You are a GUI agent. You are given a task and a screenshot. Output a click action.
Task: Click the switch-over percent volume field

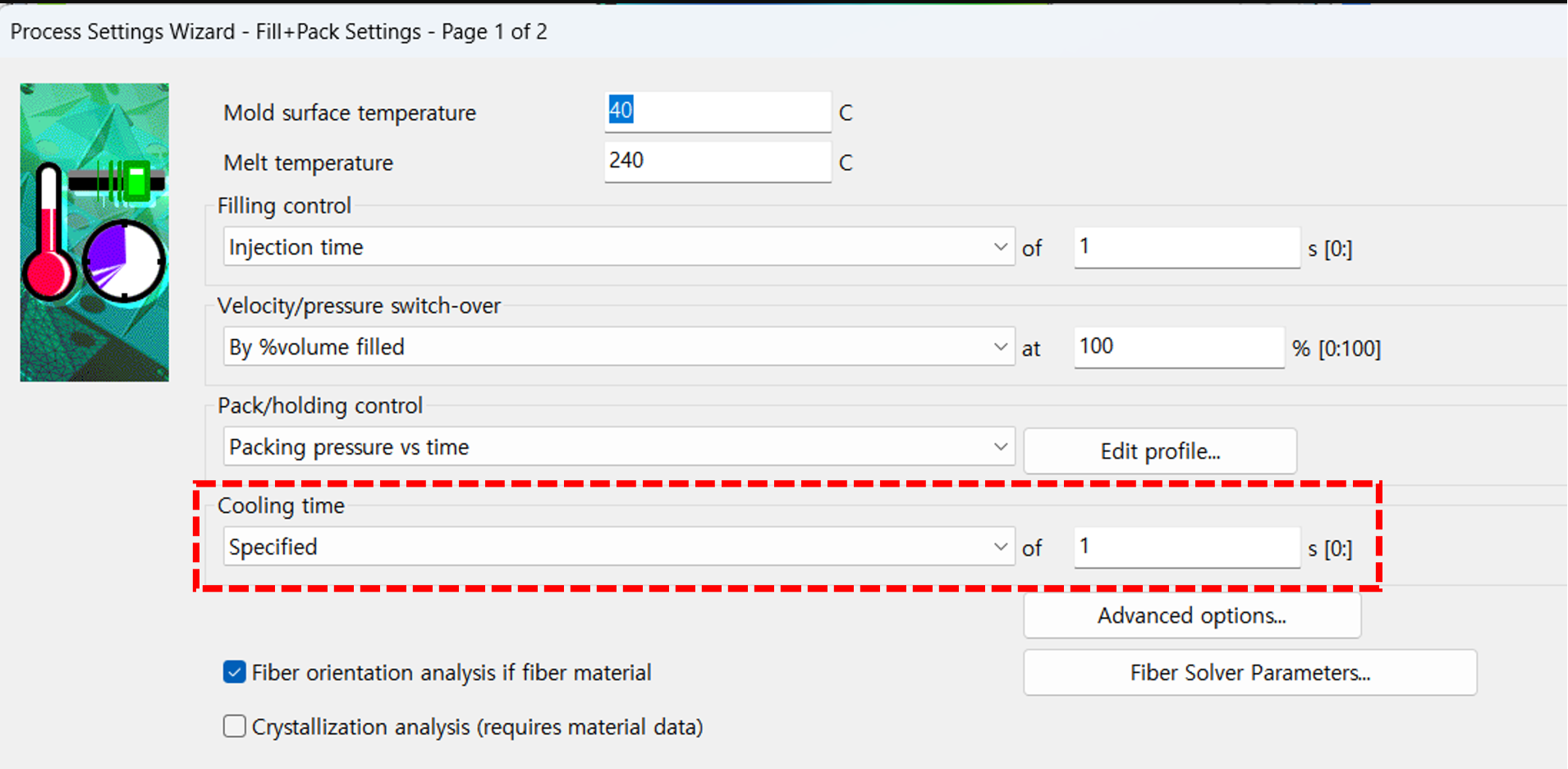point(1179,347)
